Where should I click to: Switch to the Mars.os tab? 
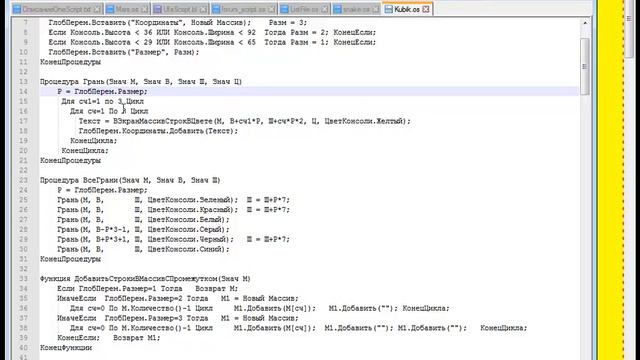click(x=127, y=9)
